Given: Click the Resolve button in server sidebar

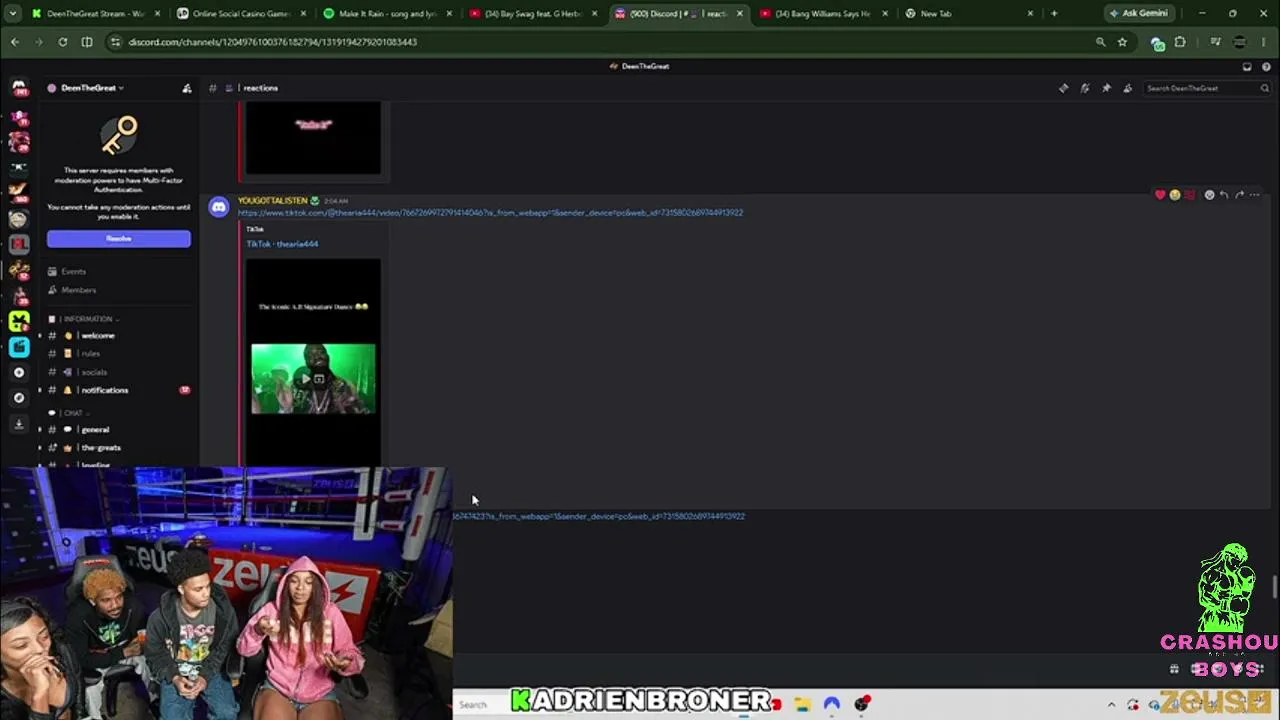Looking at the screenshot, I should point(118,239).
